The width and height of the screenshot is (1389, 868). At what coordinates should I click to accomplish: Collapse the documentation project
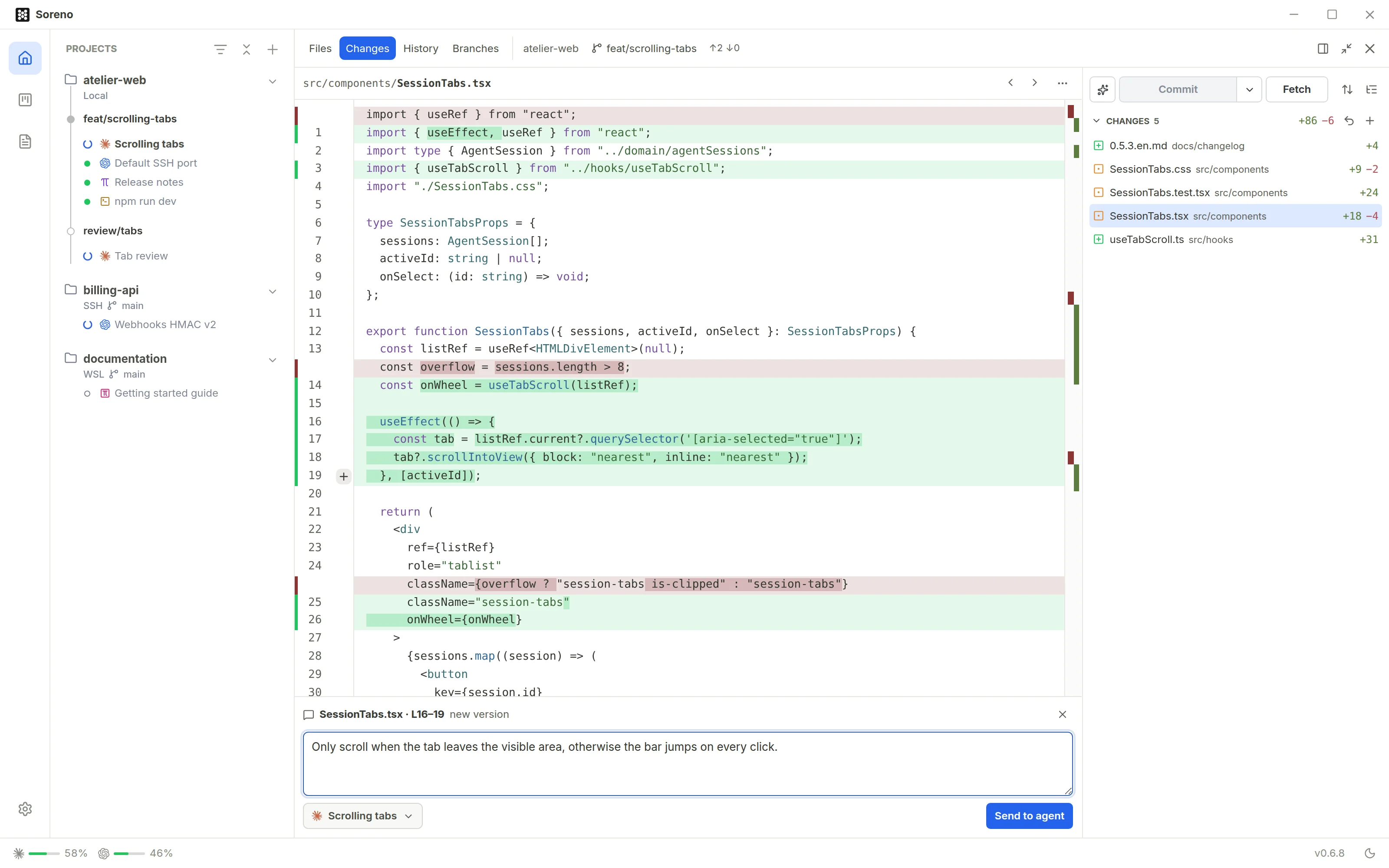[273, 360]
